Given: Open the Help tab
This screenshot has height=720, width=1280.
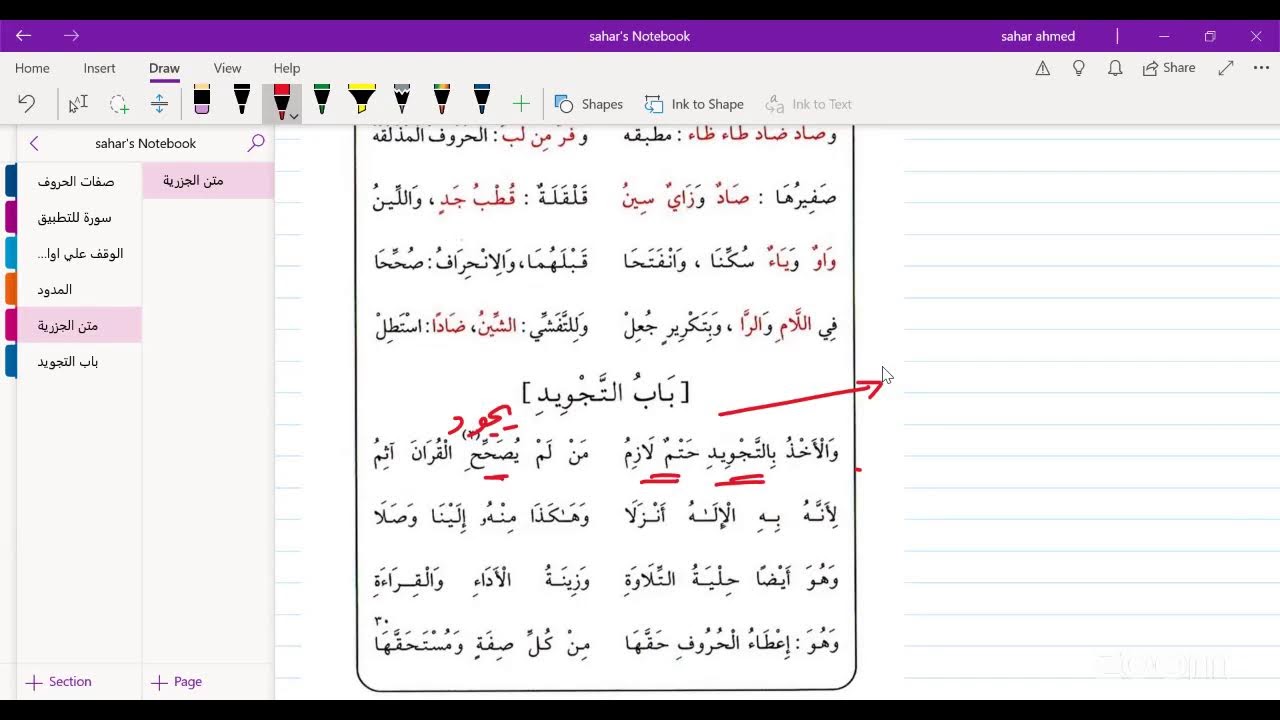Looking at the screenshot, I should click(287, 68).
